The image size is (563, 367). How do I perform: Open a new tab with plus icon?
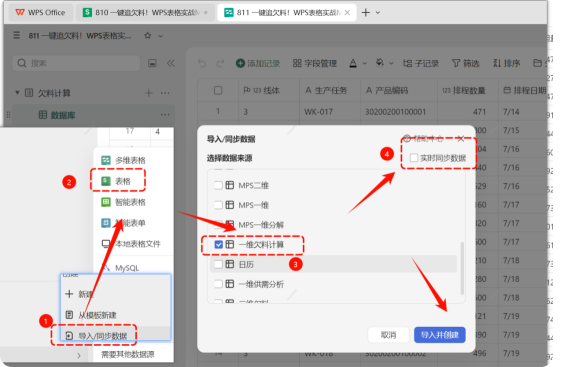[366, 13]
